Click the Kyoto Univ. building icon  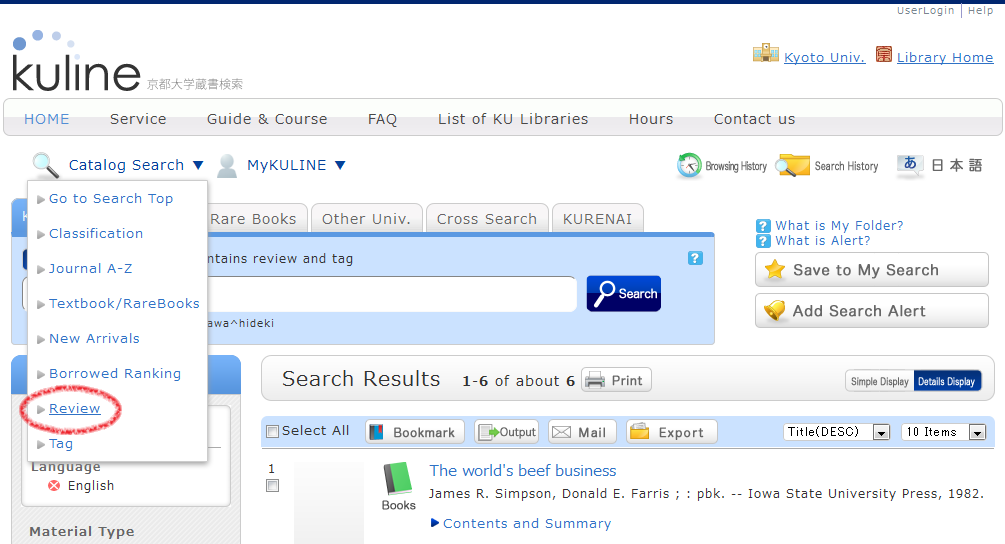tap(765, 54)
